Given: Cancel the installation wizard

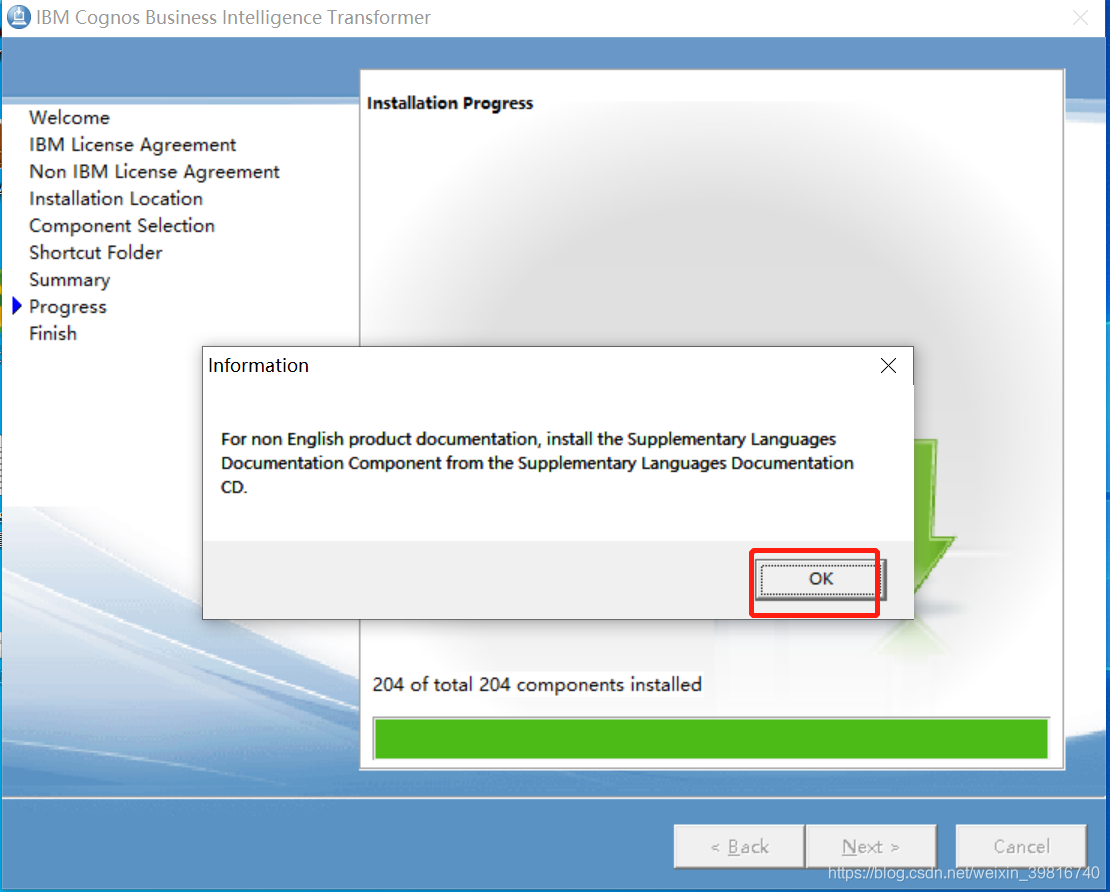Looking at the screenshot, I should [1021, 846].
